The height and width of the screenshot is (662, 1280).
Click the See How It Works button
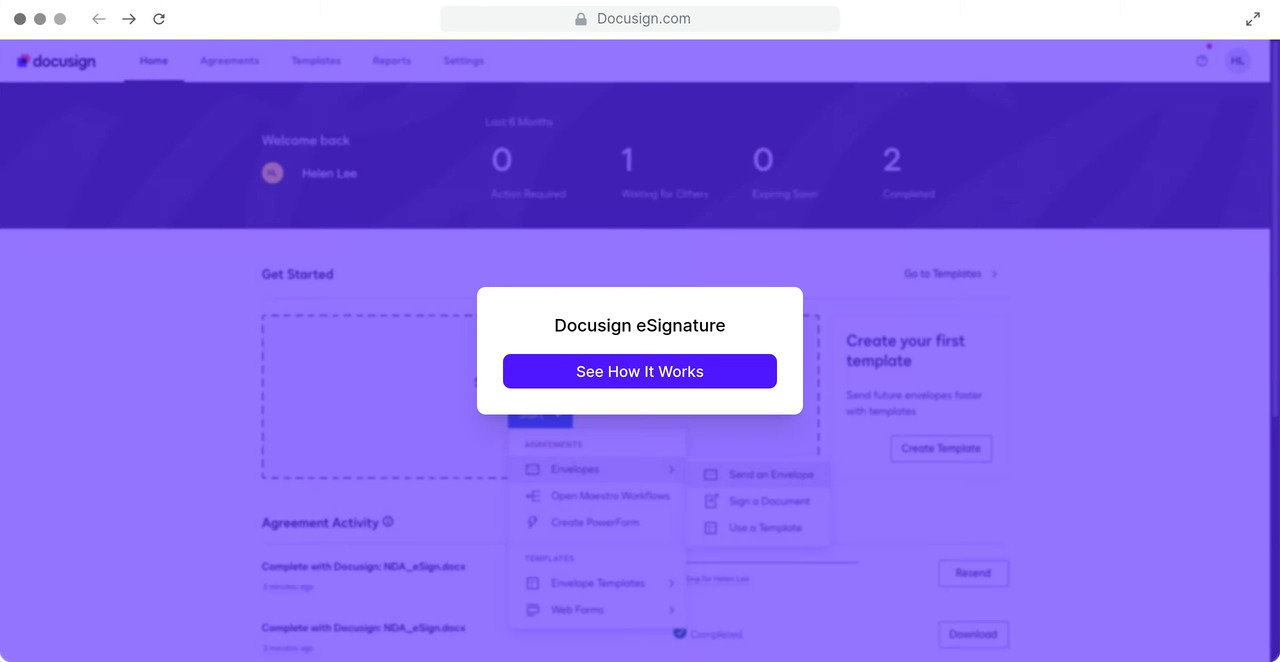(x=639, y=371)
